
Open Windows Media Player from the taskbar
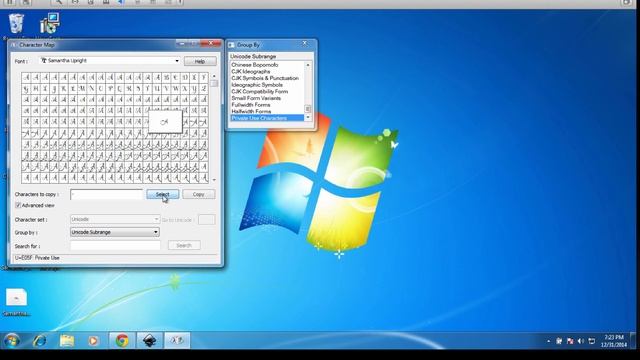[x=93, y=340]
